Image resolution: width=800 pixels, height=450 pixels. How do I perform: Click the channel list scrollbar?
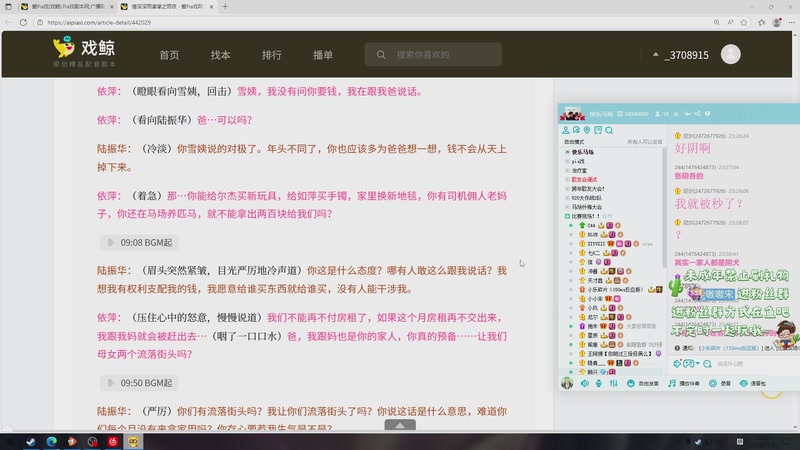[x=664, y=207]
